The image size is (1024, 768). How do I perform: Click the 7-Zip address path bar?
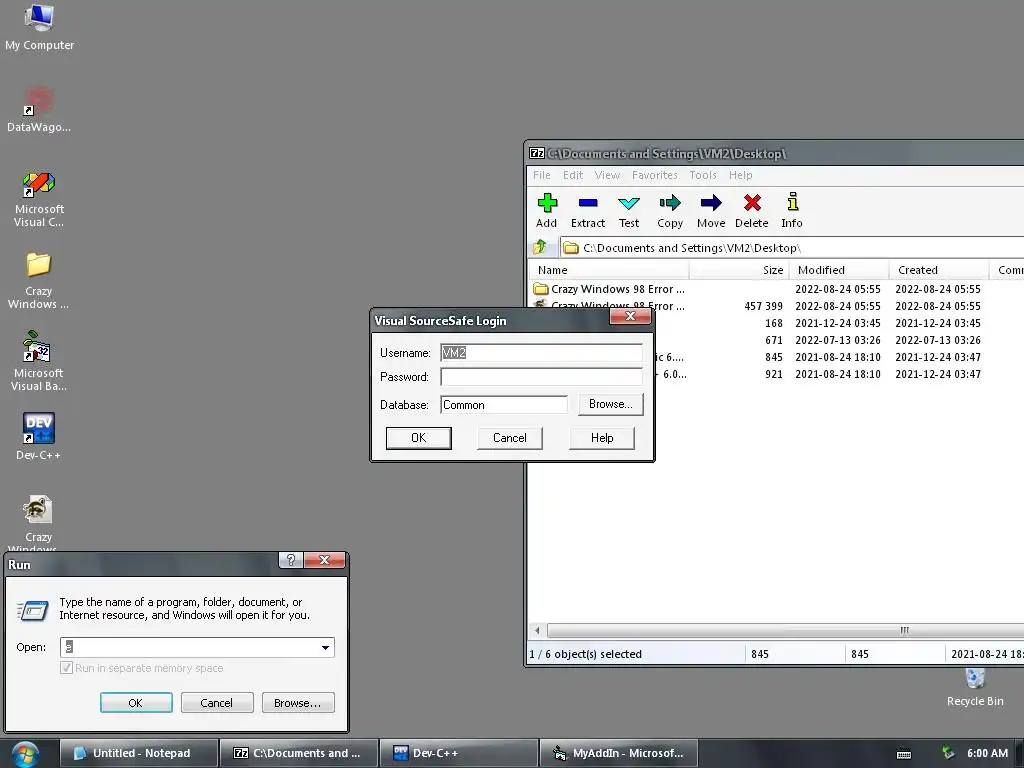click(793, 248)
